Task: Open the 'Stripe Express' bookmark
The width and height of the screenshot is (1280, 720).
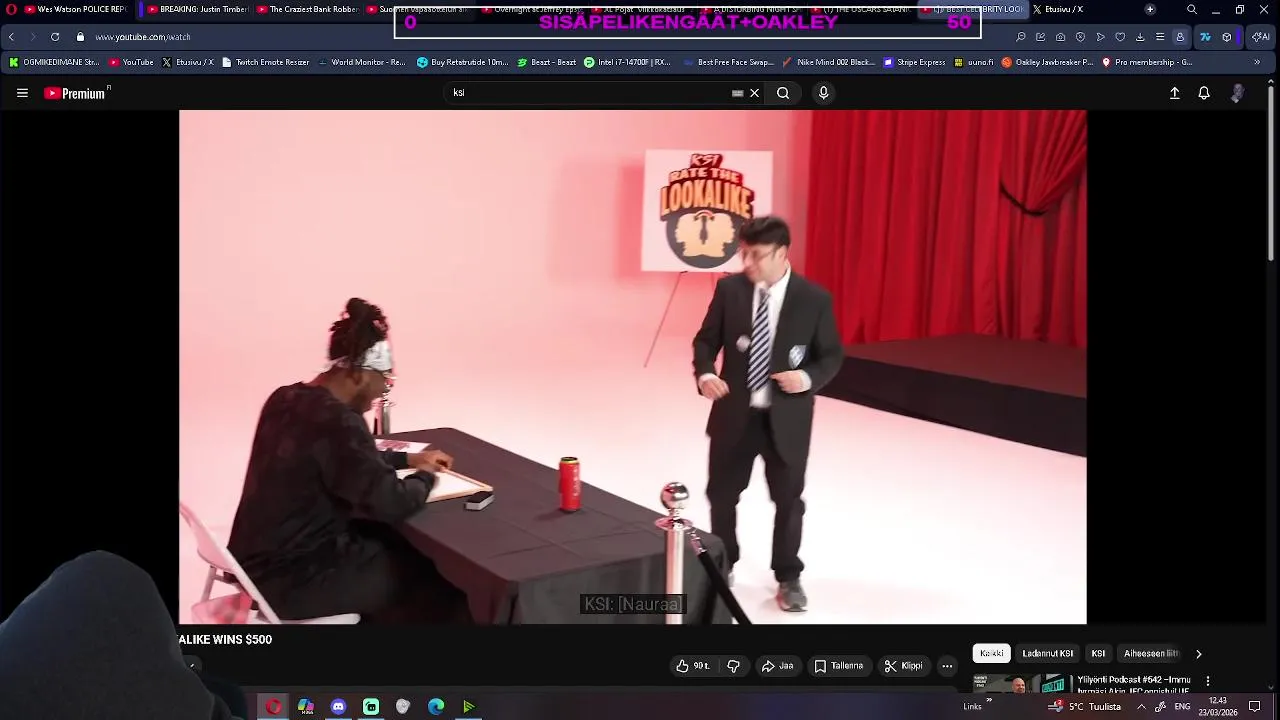Action: tap(914, 62)
